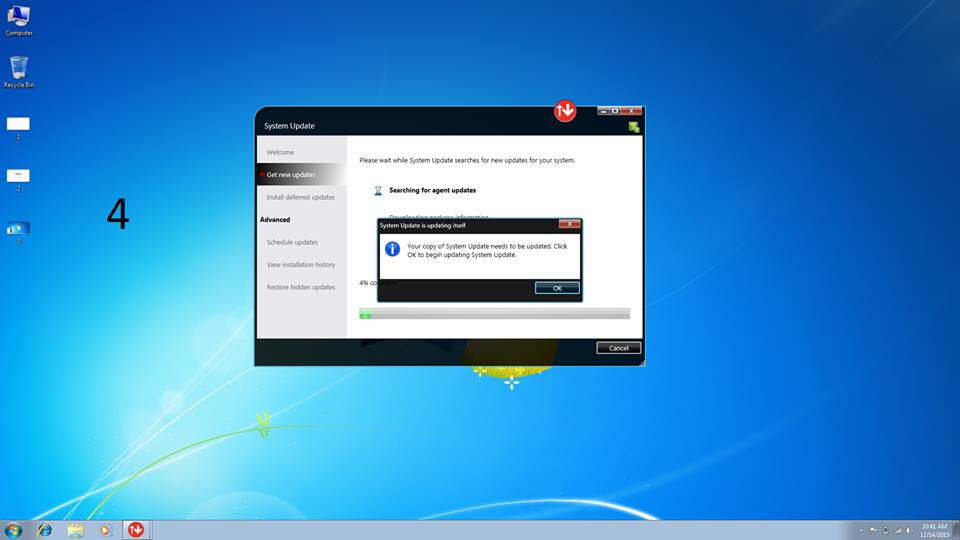Select desktop file named 2
Viewport: 960px width, 540px height.
pos(18,180)
